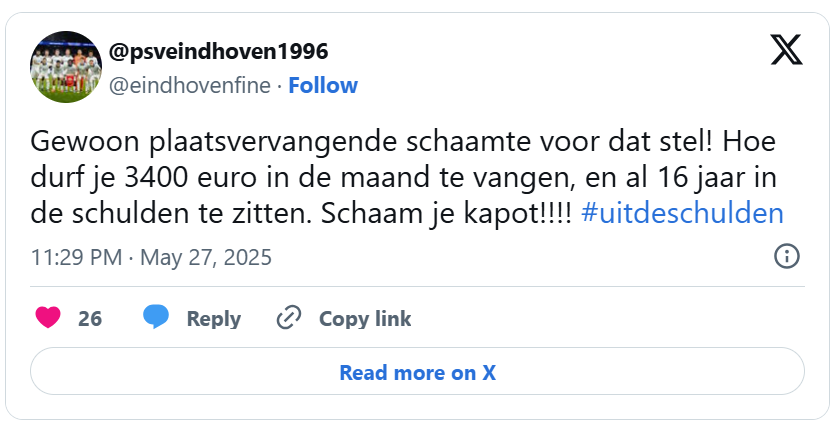Click the Copy link text label
The width and height of the screenshot is (835, 422).
[365, 318]
